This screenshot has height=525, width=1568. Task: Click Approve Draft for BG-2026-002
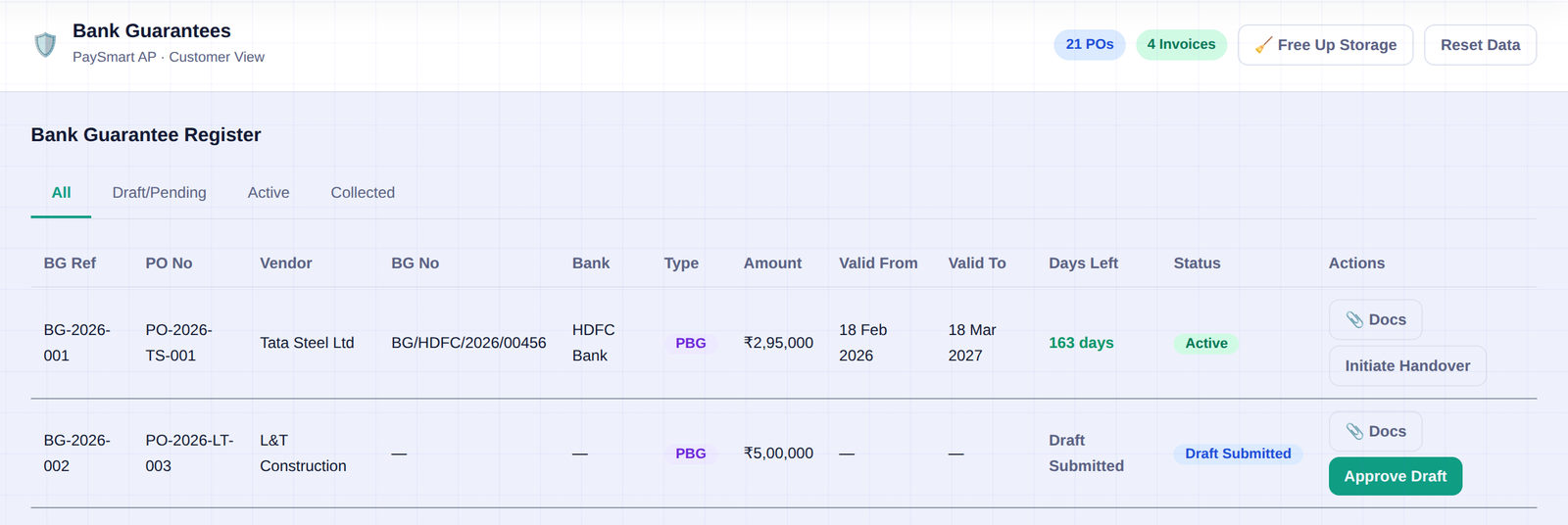click(x=1395, y=476)
